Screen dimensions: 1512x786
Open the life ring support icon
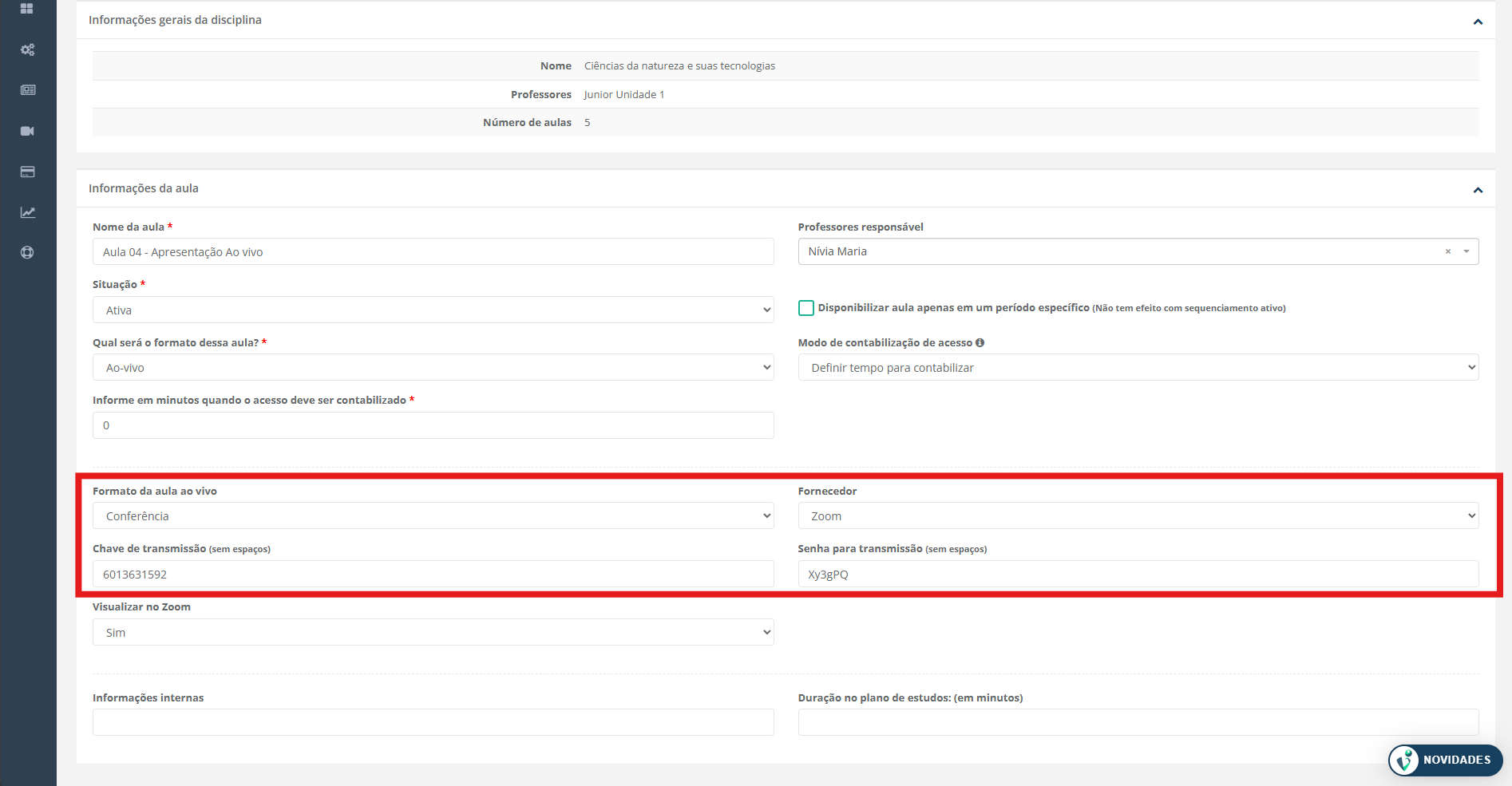tap(27, 252)
